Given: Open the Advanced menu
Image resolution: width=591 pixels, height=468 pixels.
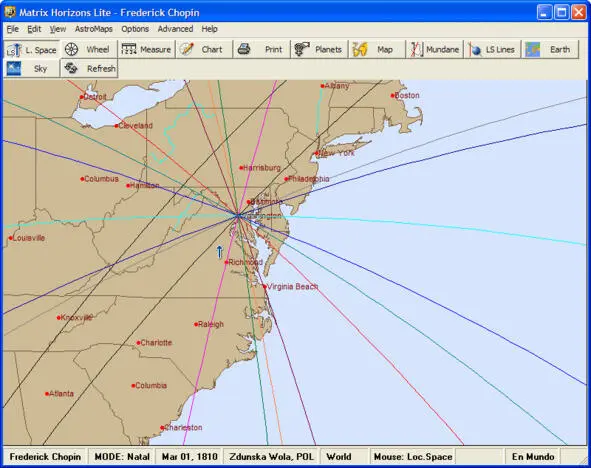Looking at the screenshot, I should tap(175, 29).
